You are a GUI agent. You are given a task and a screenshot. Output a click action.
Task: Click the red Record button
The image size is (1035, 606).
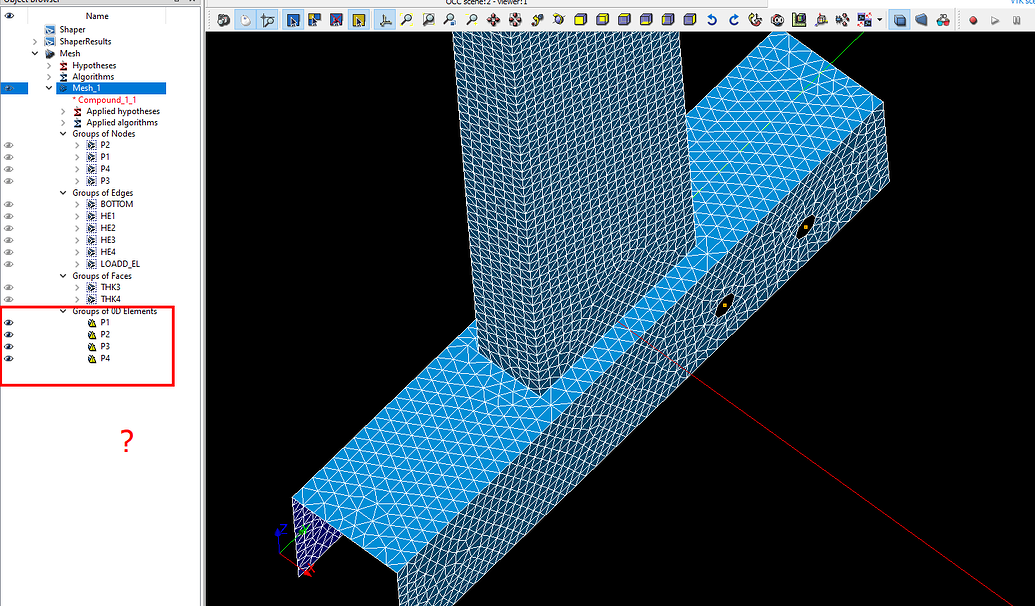(973, 20)
